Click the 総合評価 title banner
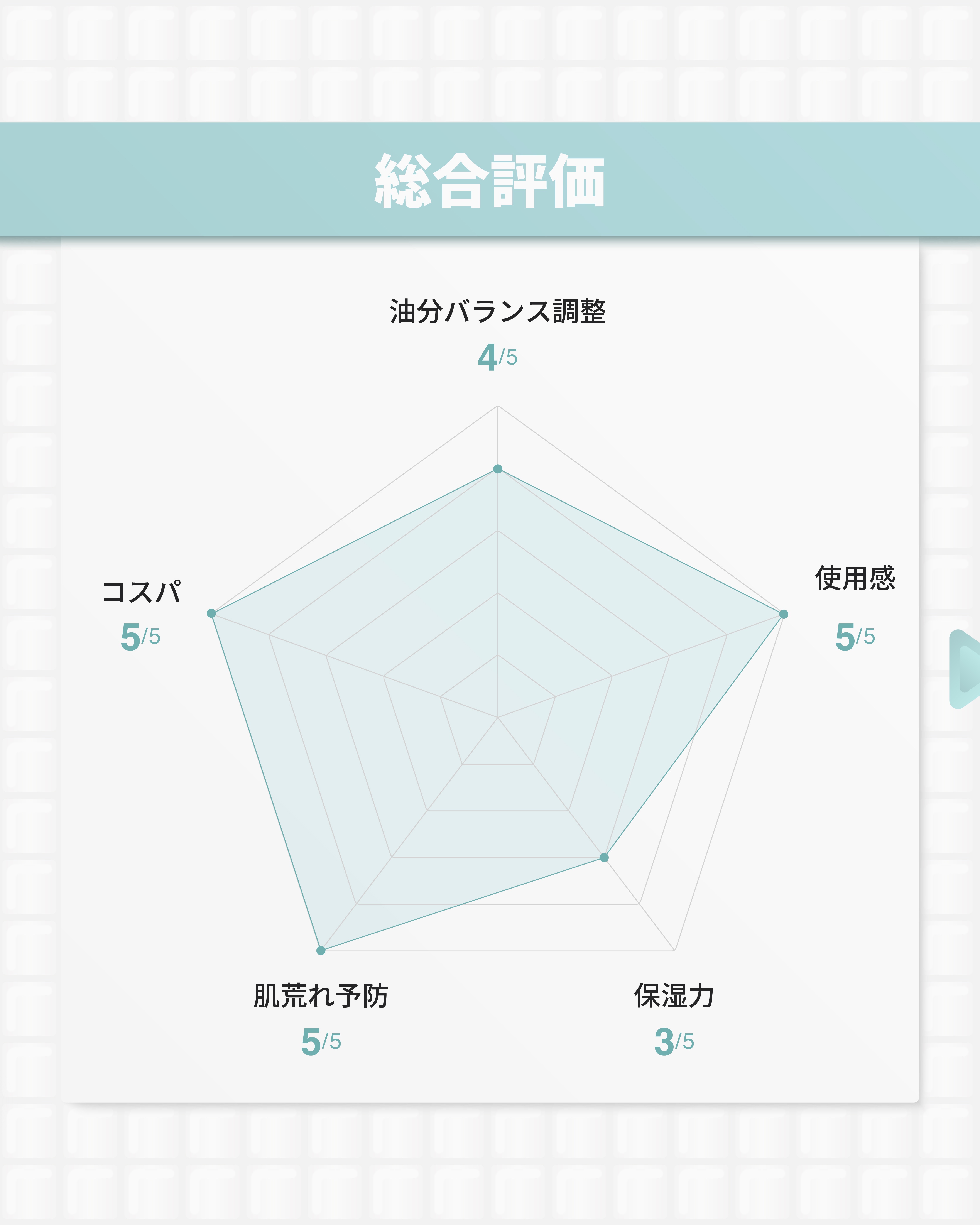 [490, 179]
